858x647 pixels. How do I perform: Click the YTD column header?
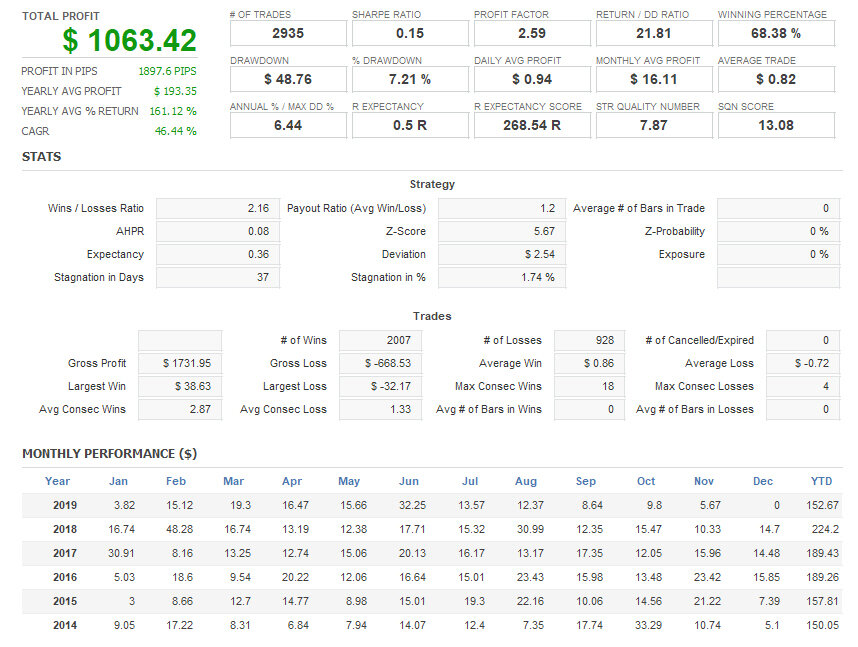click(x=821, y=481)
